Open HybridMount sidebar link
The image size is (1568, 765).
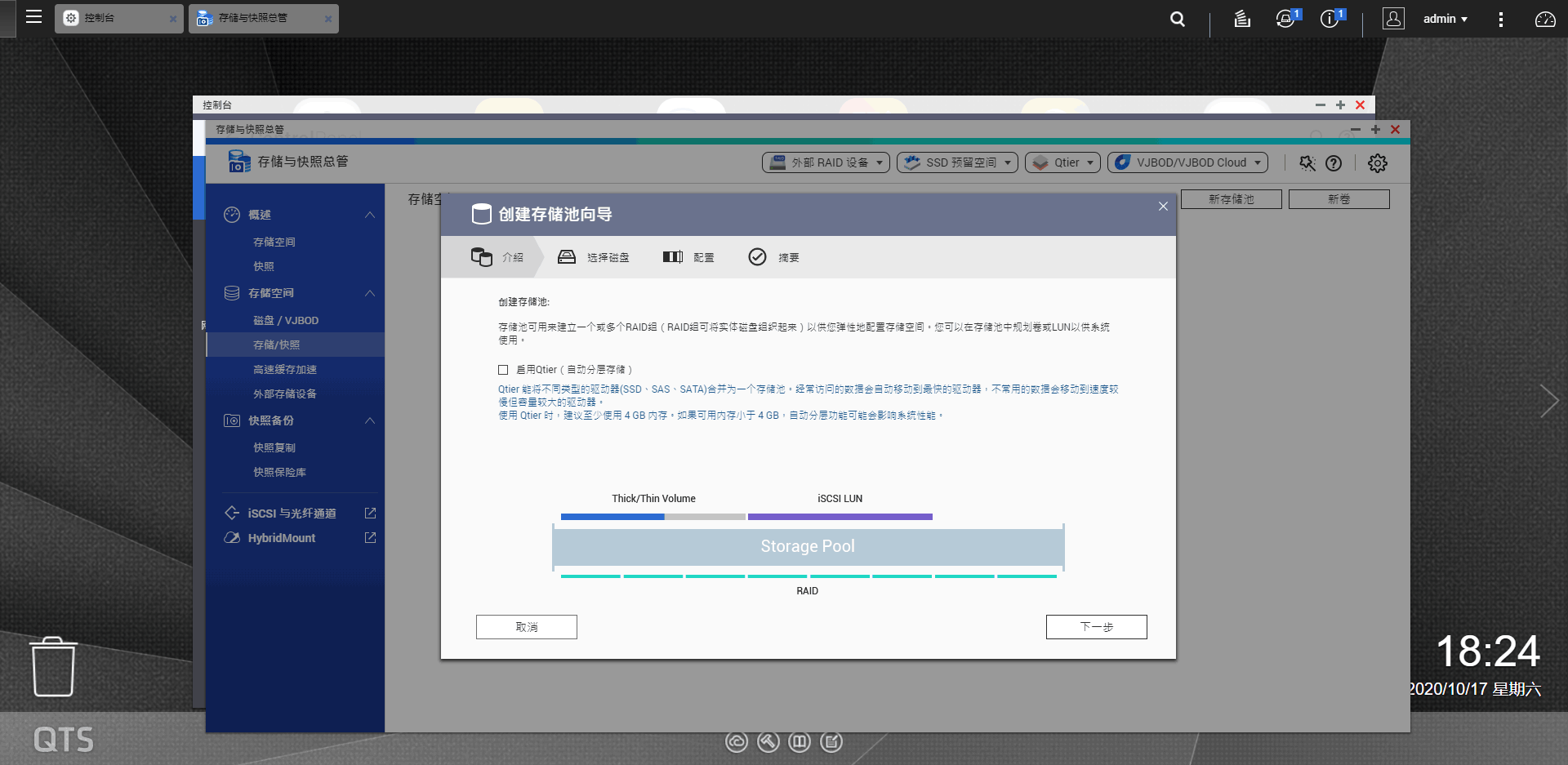[281, 537]
